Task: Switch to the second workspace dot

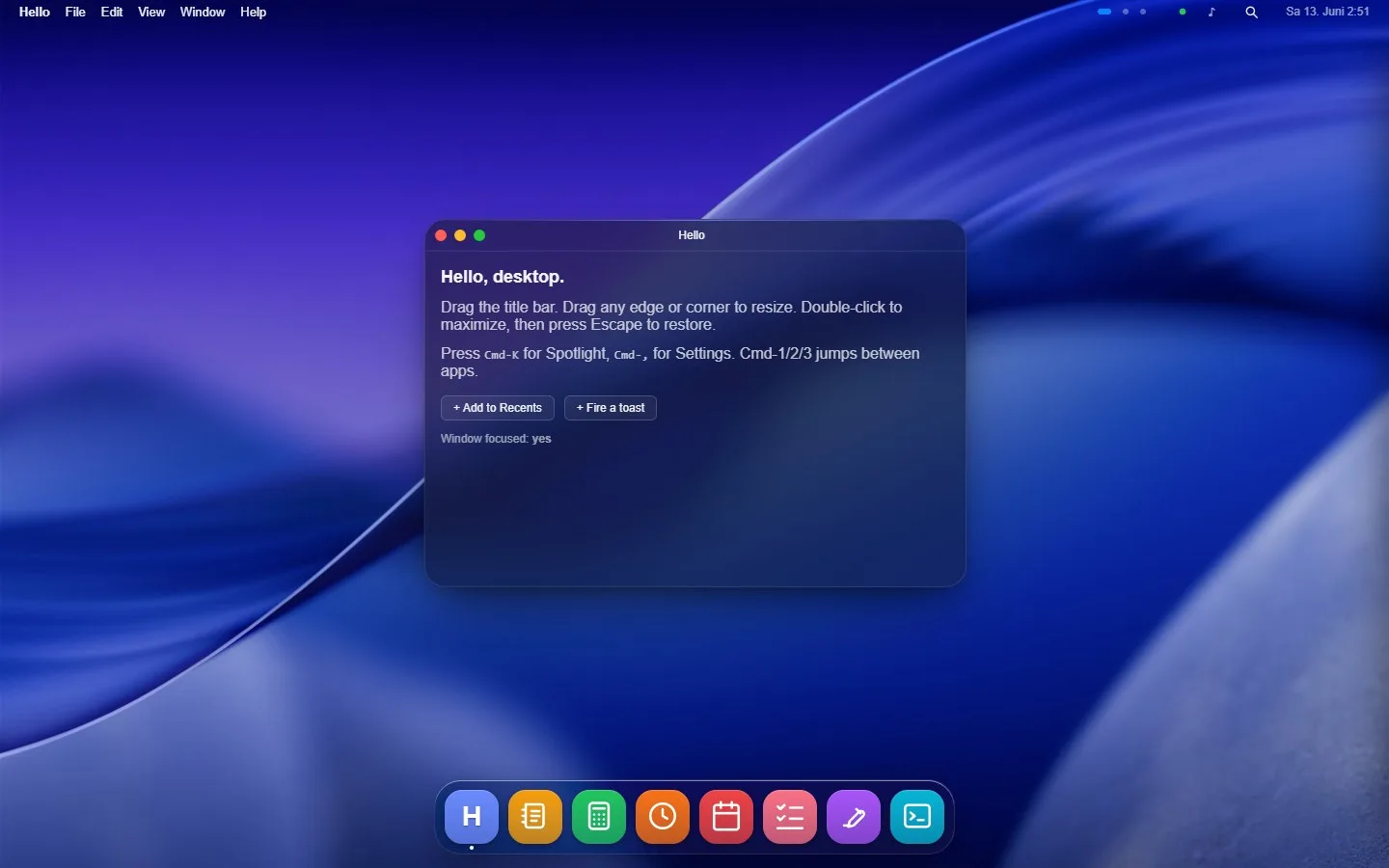Action: 1126,12
